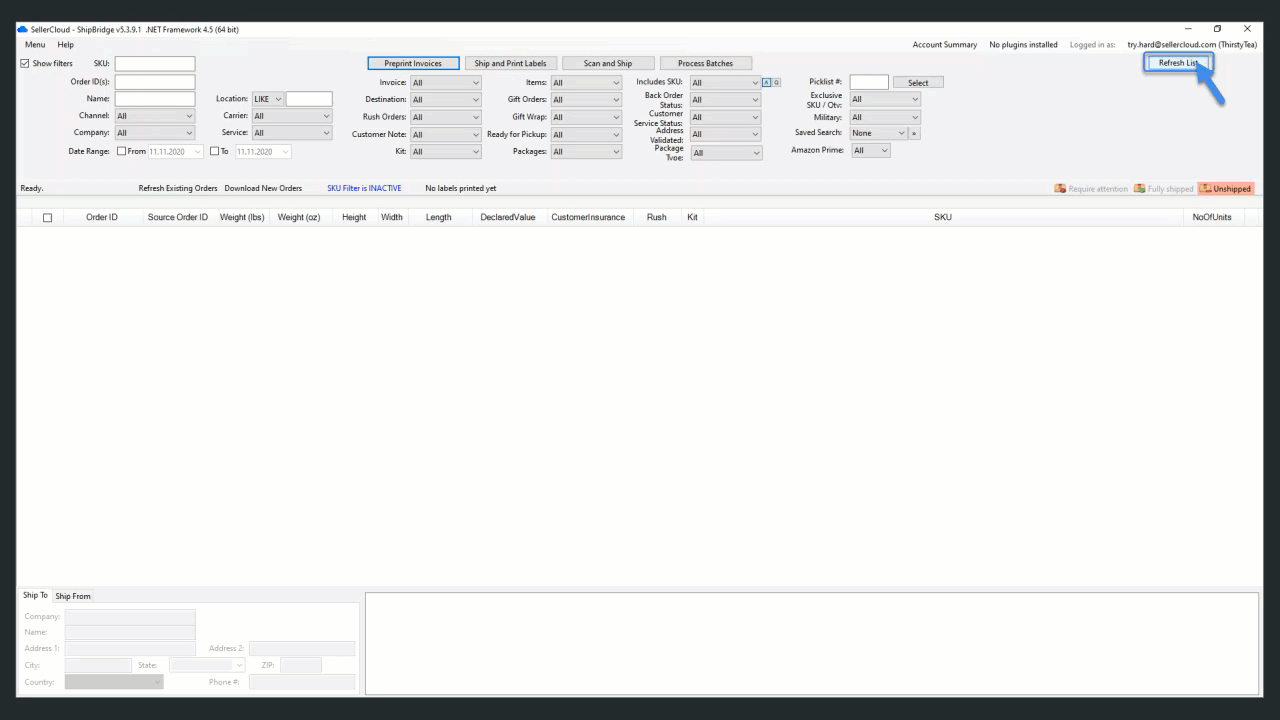Open the Military dropdown
1280x720 pixels.
coord(885,117)
